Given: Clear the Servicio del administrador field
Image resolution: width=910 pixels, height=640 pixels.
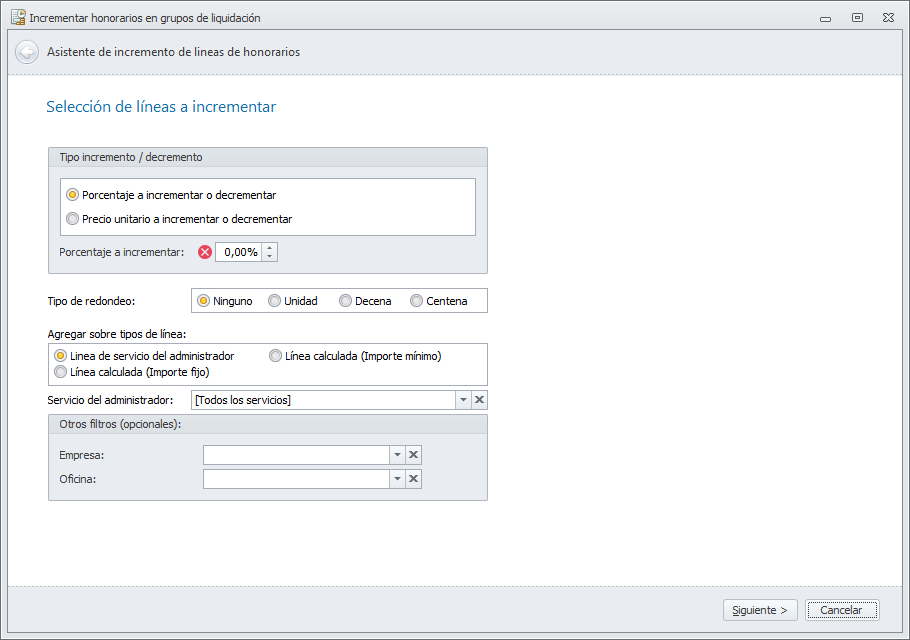Looking at the screenshot, I should (x=479, y=400).
